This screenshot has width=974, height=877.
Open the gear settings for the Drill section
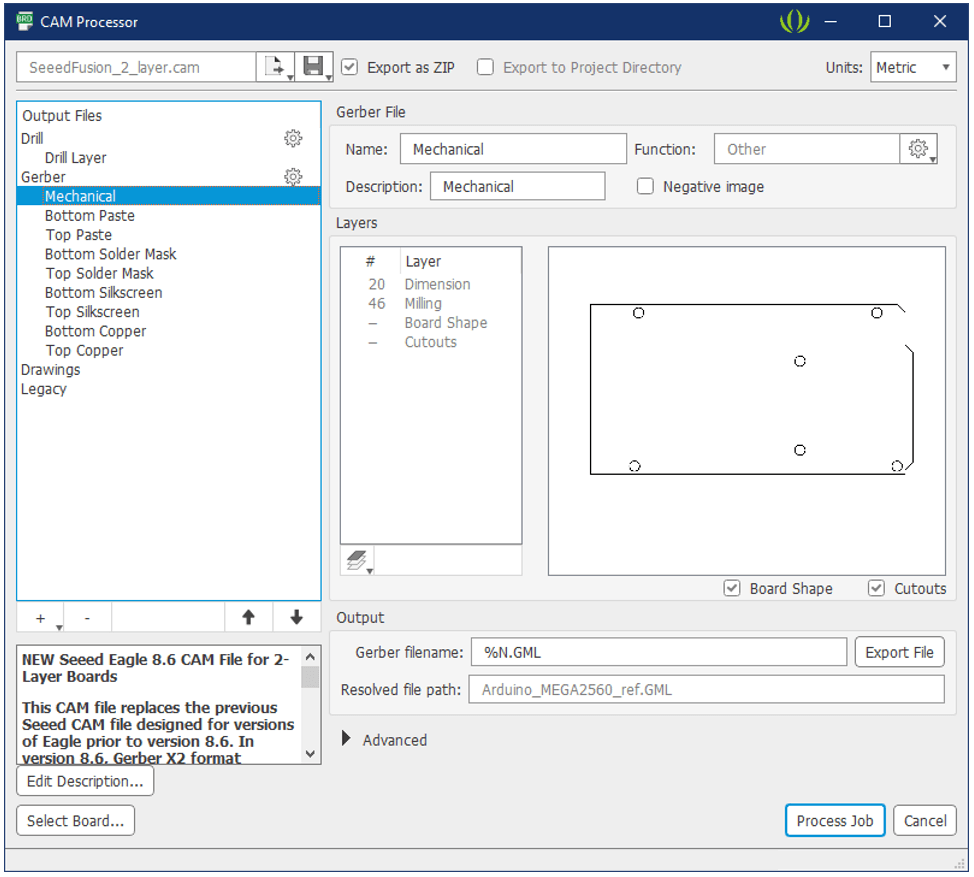[x=293, y=138]
